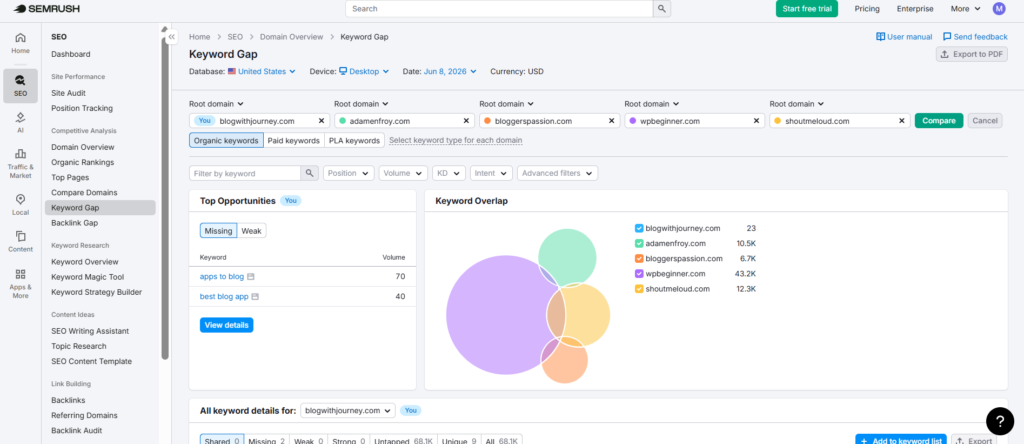Open the blogwithjourney.com keyword details dropdown
The width and height of the screenshot is (1024, 444).
(x=348, y=411)
